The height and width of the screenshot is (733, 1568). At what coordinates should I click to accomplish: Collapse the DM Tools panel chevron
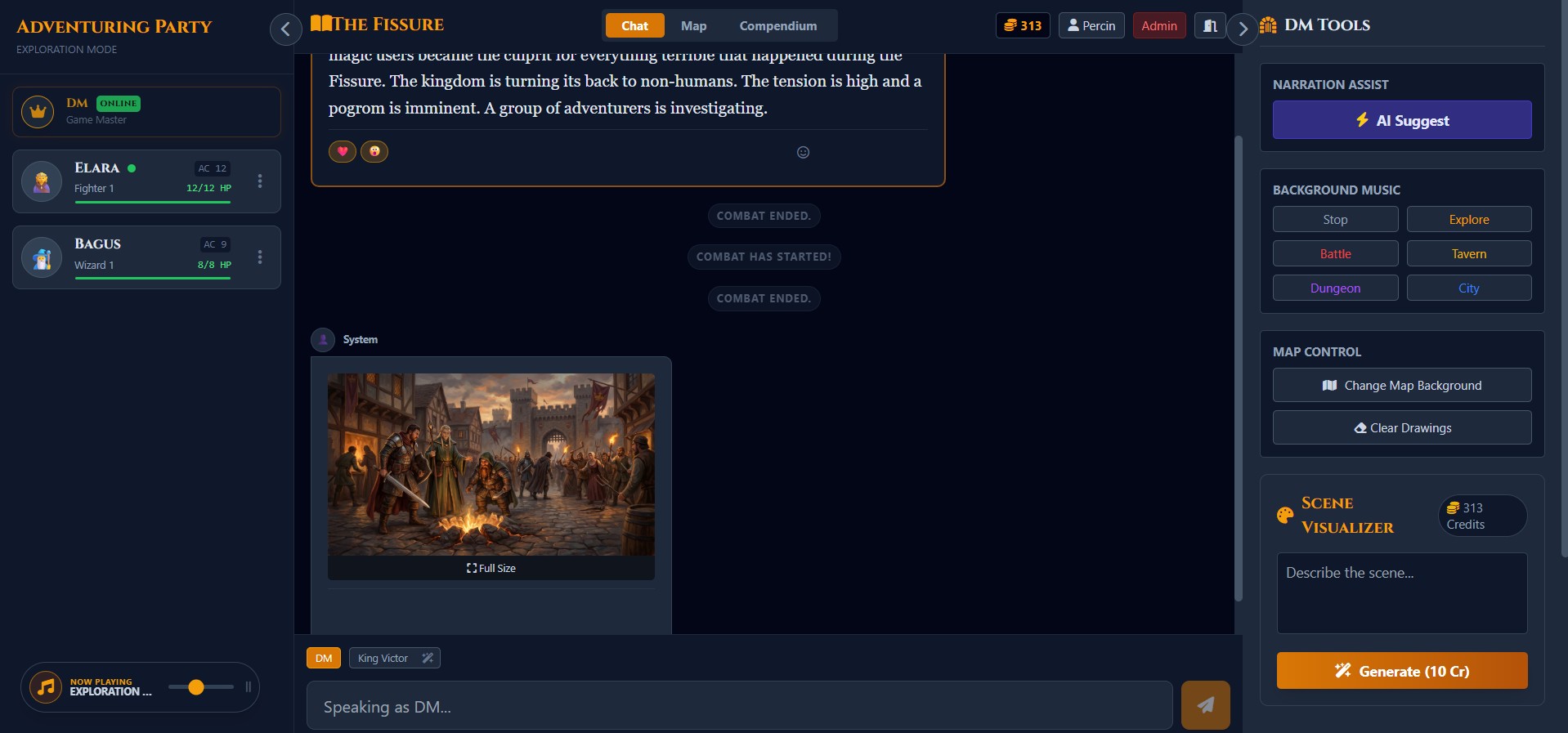point(1243,29)
